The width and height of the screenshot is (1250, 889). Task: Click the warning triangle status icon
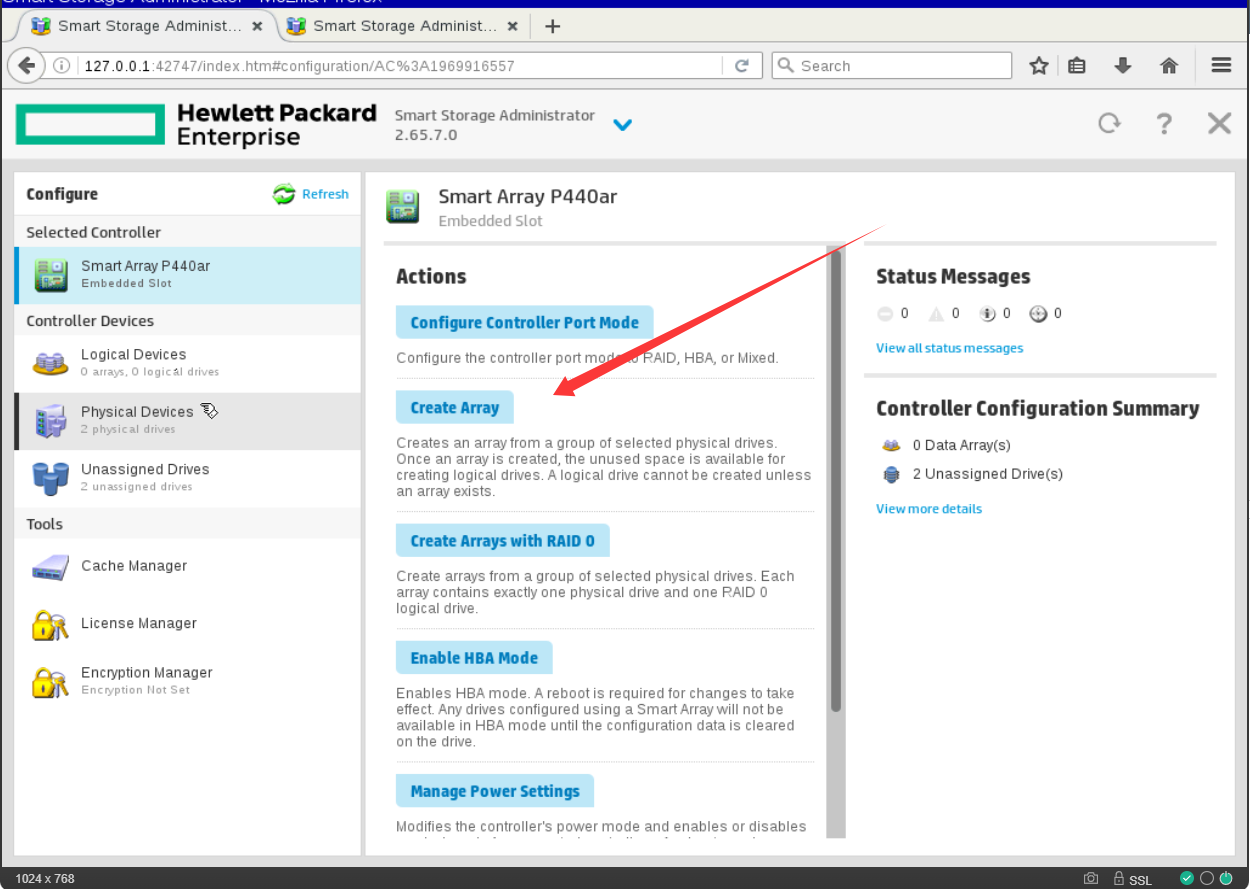936,314
